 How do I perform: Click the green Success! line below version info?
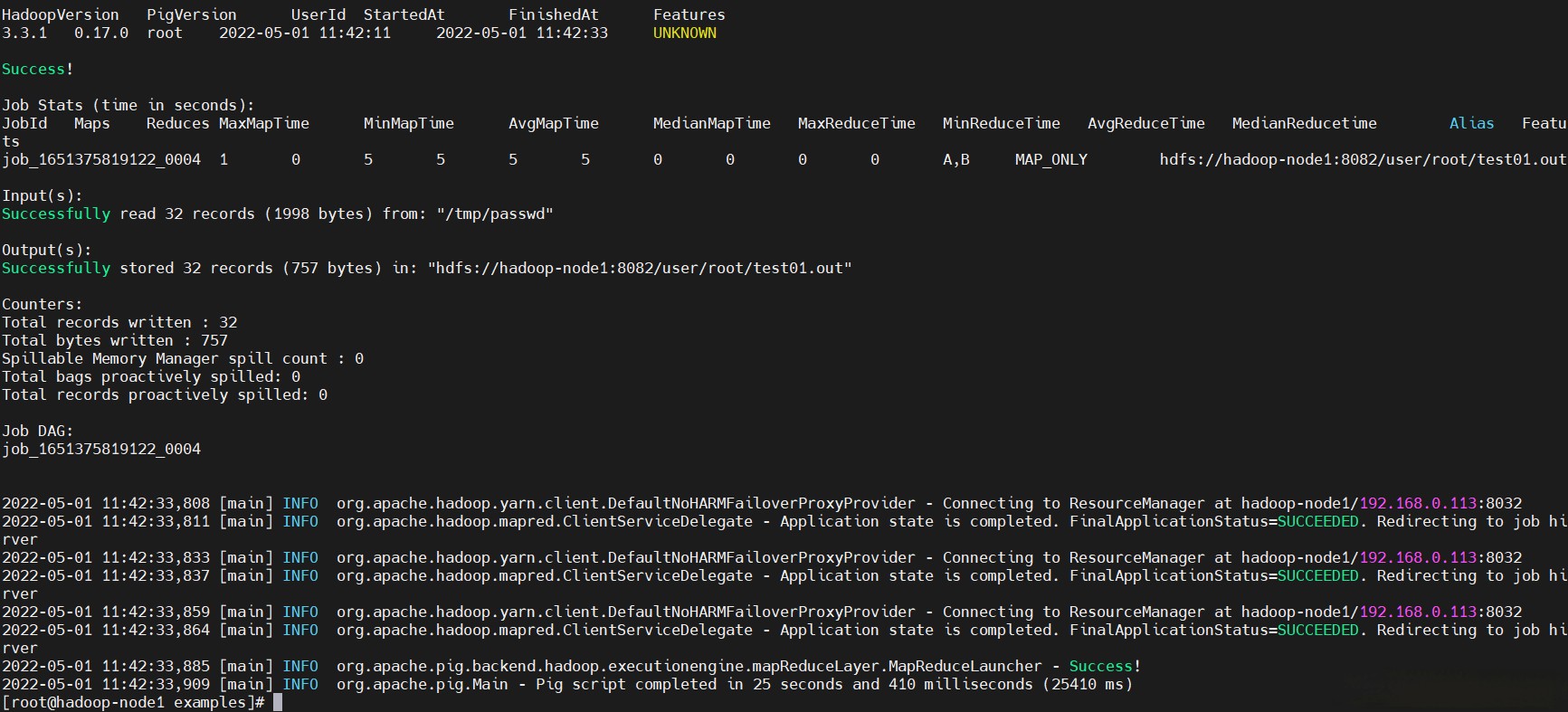click(x=37, y=70)
